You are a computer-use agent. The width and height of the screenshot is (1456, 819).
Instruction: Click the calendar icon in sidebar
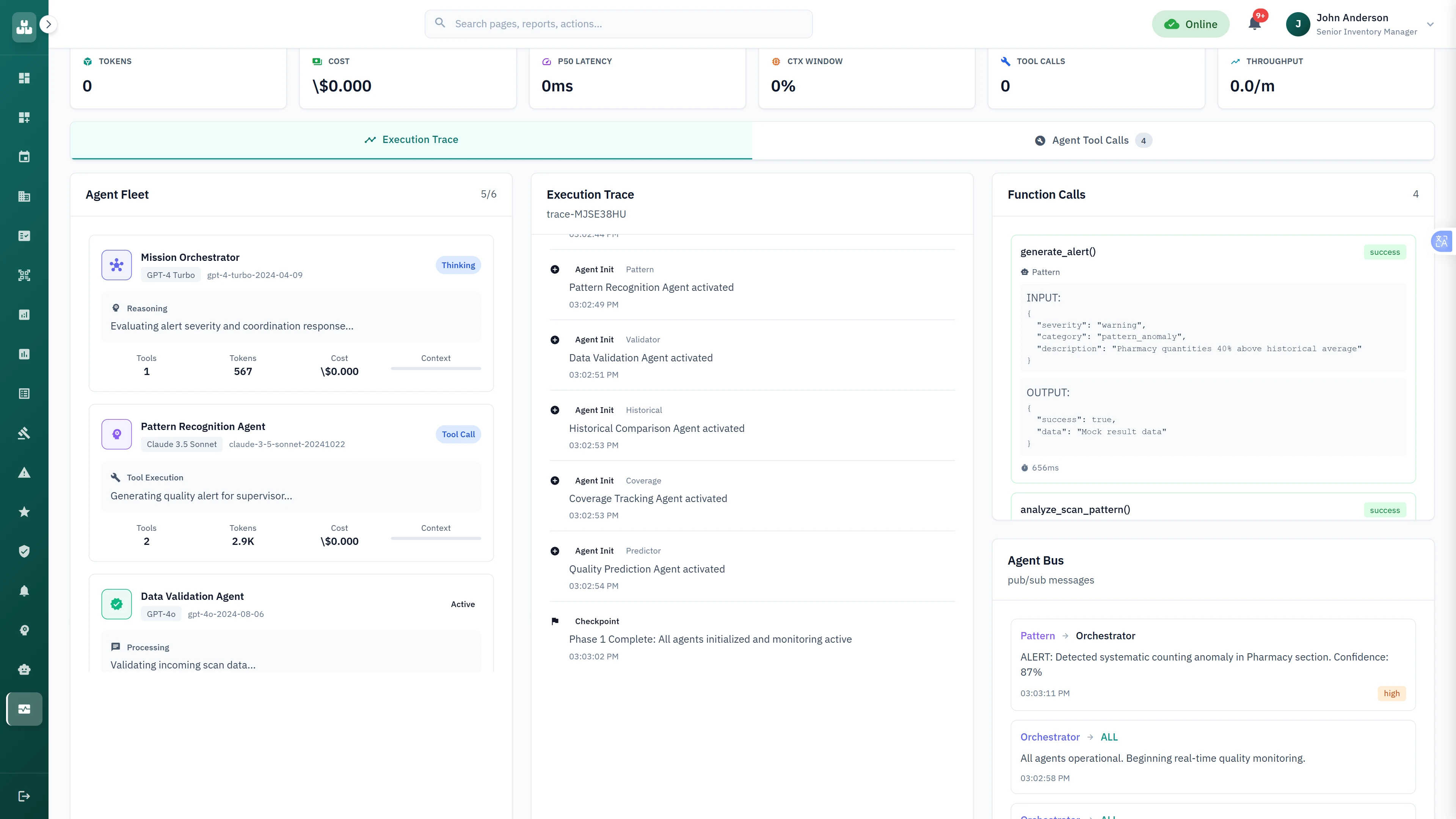(x=24, y=157)
